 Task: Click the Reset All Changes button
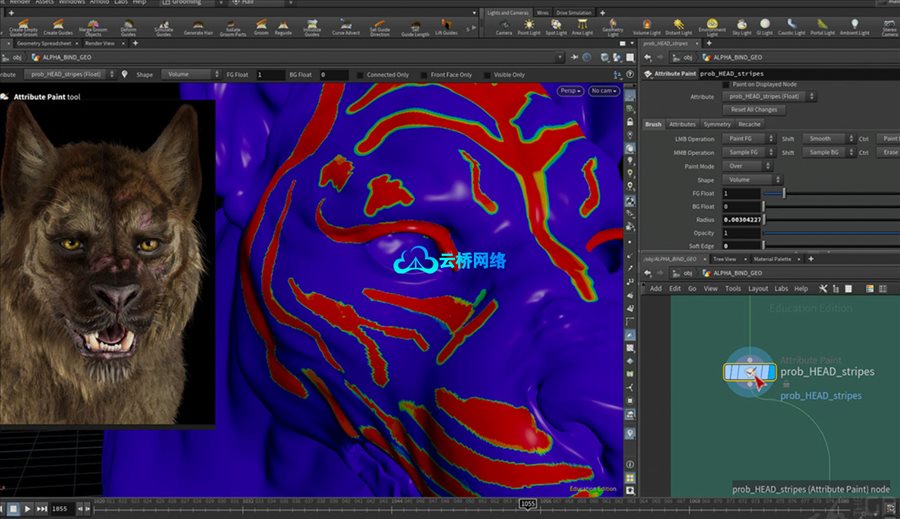click(x=753, y=109)
